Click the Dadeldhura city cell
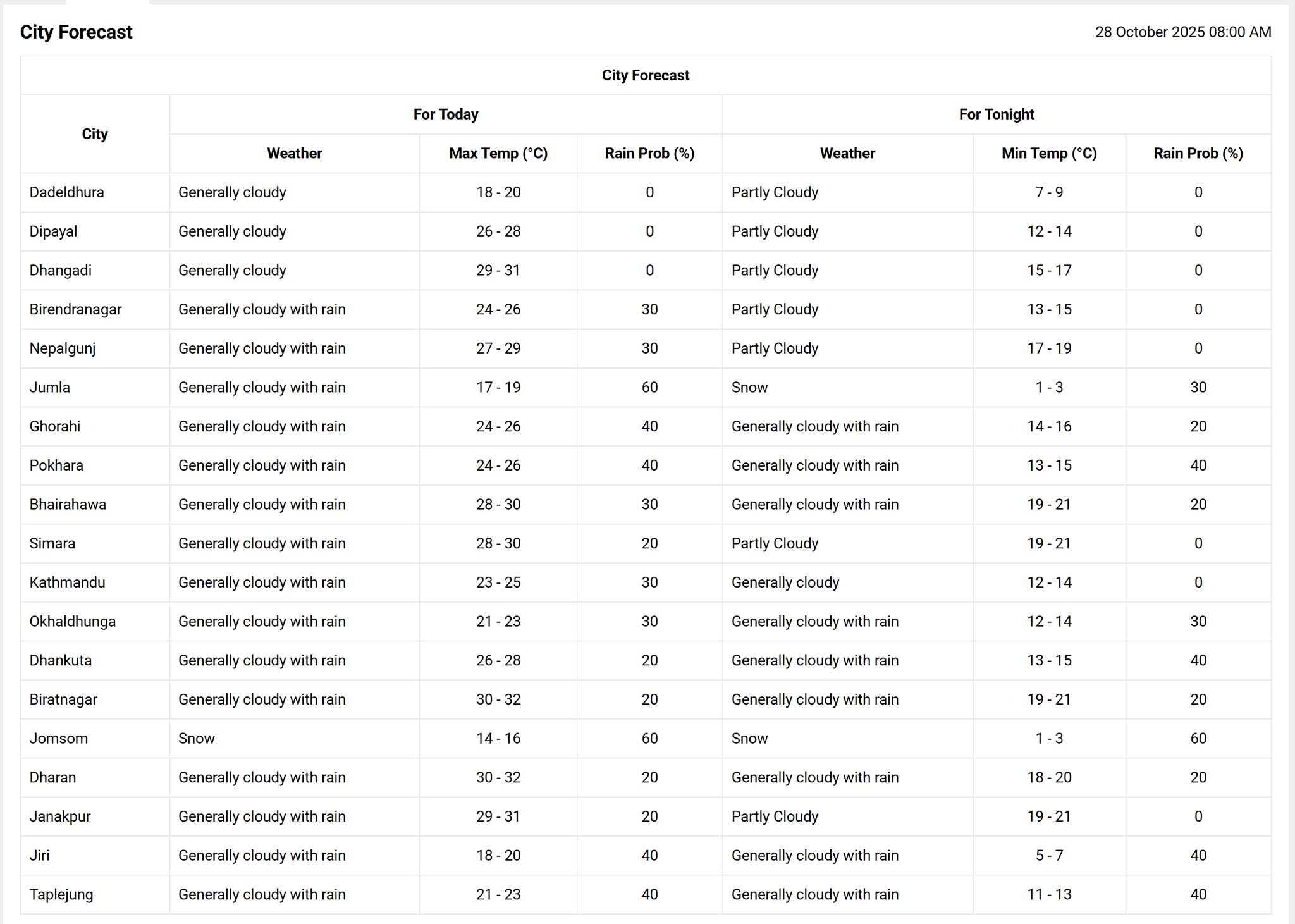 [x=66, y=192]
